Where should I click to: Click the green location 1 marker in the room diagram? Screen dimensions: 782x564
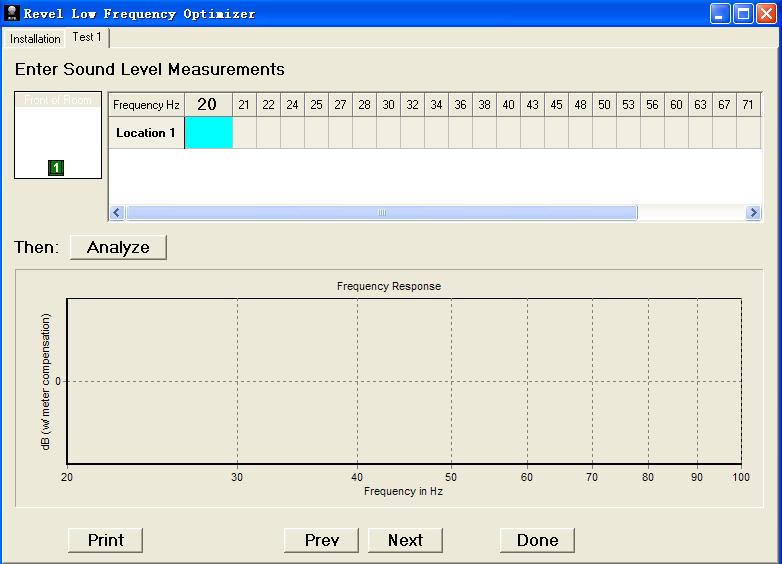click(56, 168)
